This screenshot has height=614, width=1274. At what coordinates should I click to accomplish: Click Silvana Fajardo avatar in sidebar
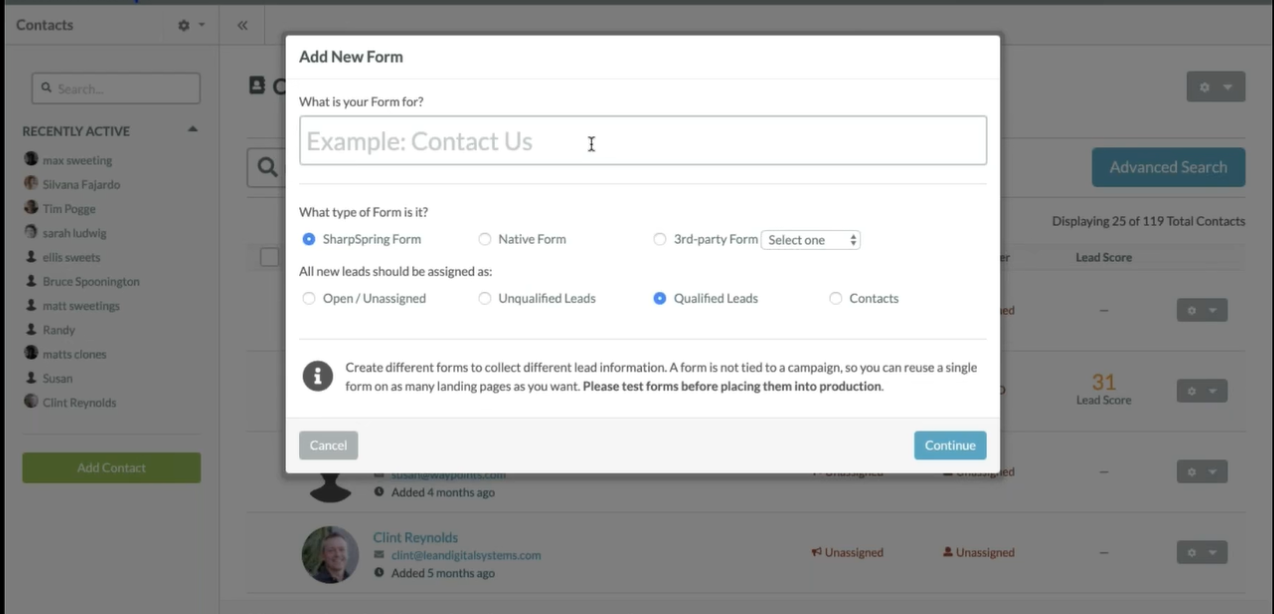pyautogui.click(x=31, y=184)
